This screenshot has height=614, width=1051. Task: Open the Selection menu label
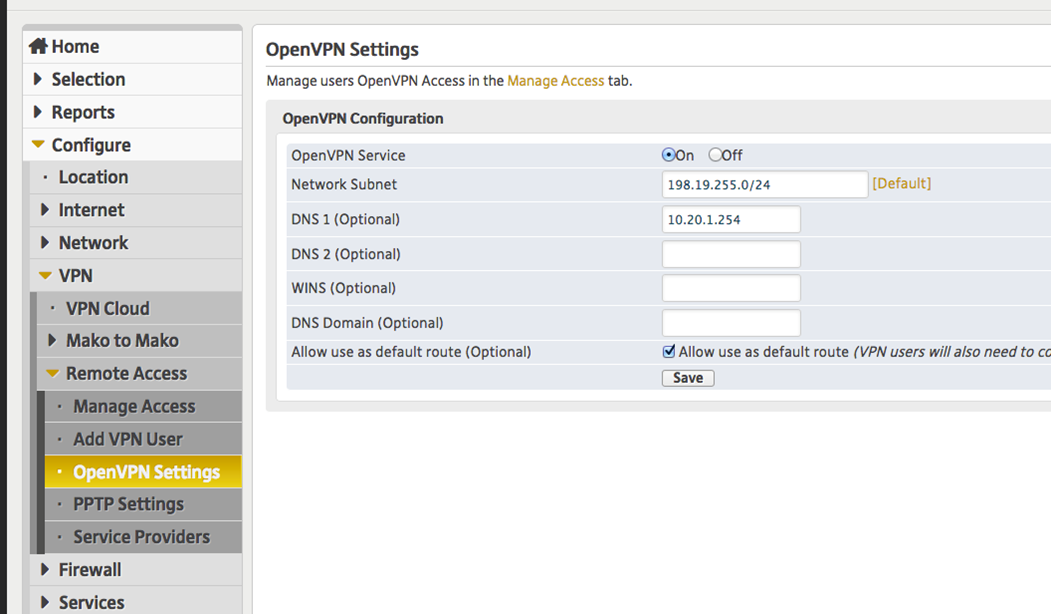[88, 79]
